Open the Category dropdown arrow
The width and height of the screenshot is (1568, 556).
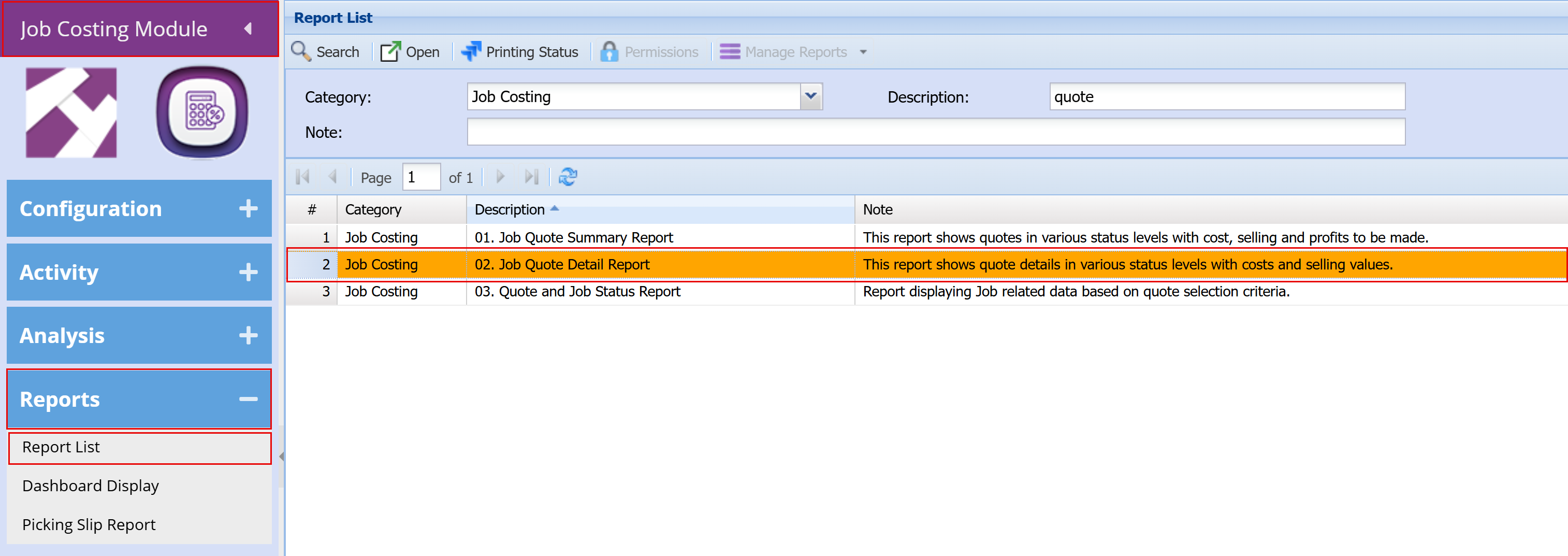pos(811,96)
